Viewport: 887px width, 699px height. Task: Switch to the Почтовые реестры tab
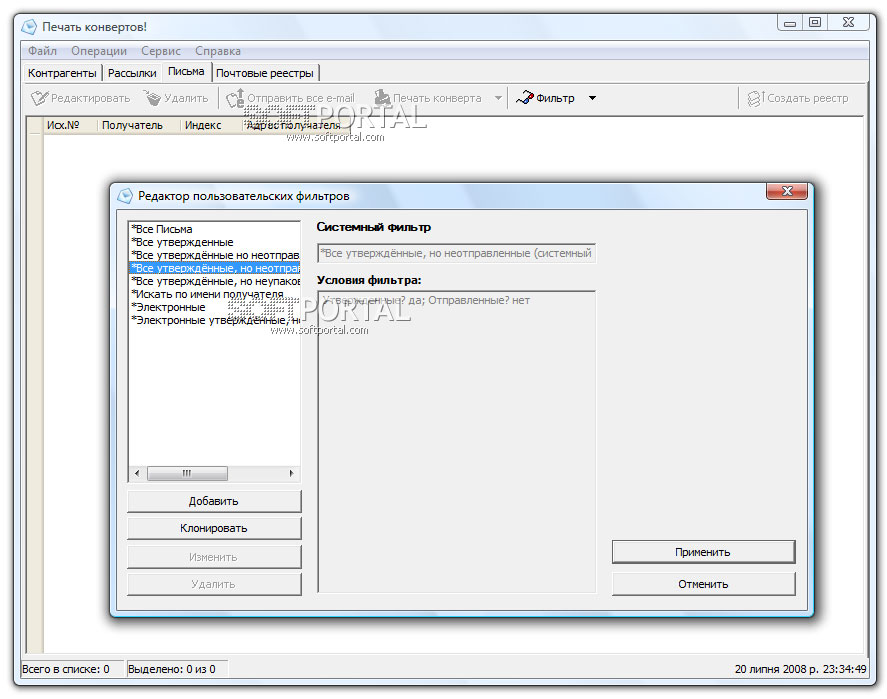pos(265,73)
